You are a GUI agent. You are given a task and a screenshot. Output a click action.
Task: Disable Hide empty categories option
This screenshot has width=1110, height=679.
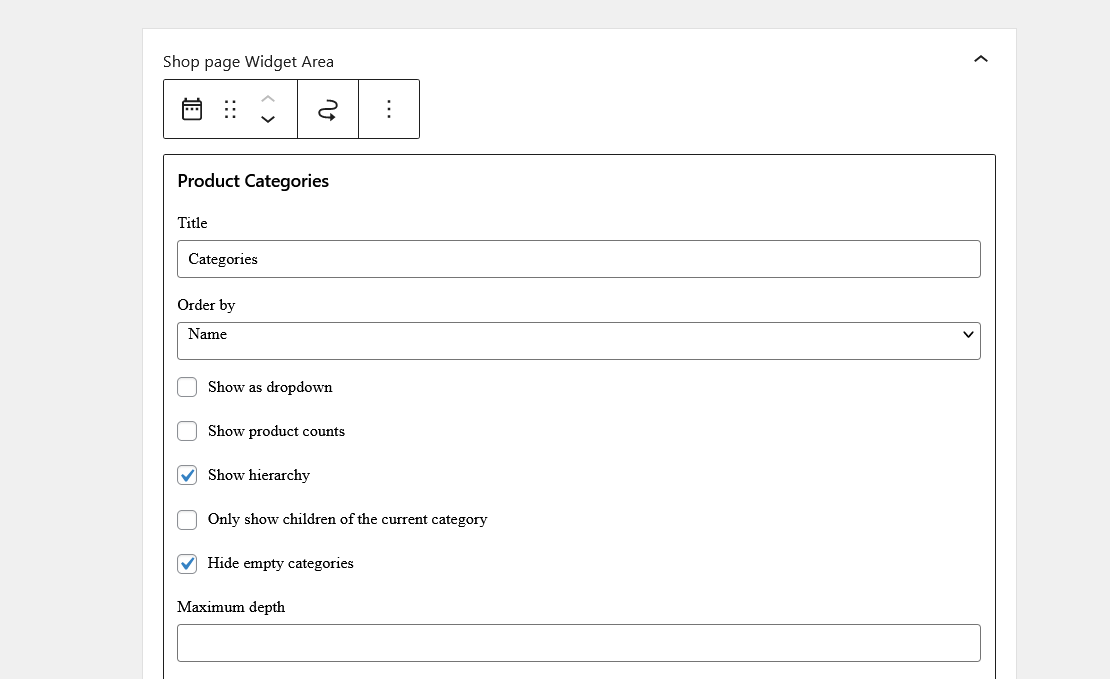(187, 563)
